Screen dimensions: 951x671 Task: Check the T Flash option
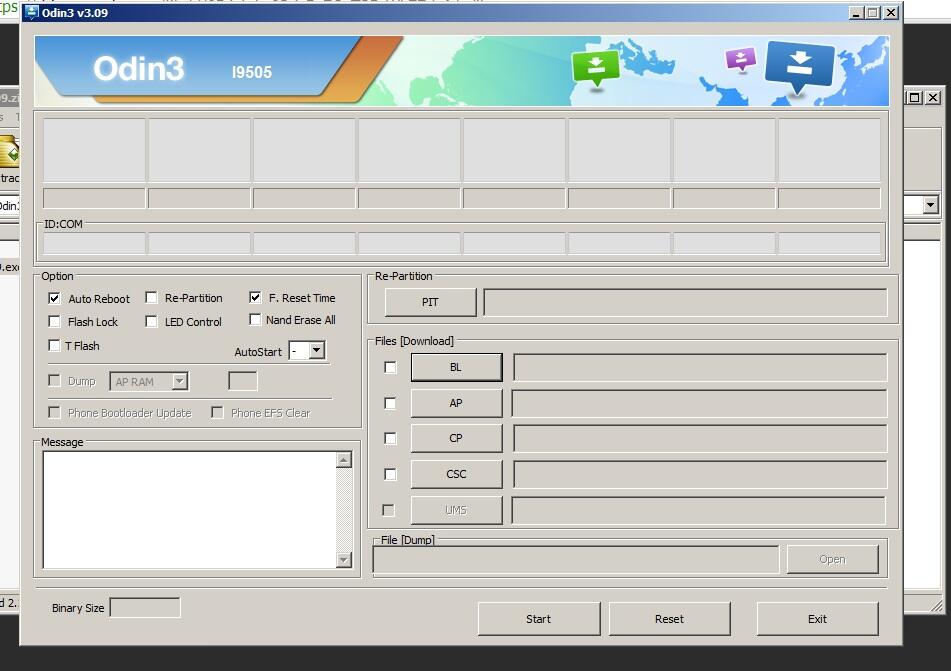(55, 346)
